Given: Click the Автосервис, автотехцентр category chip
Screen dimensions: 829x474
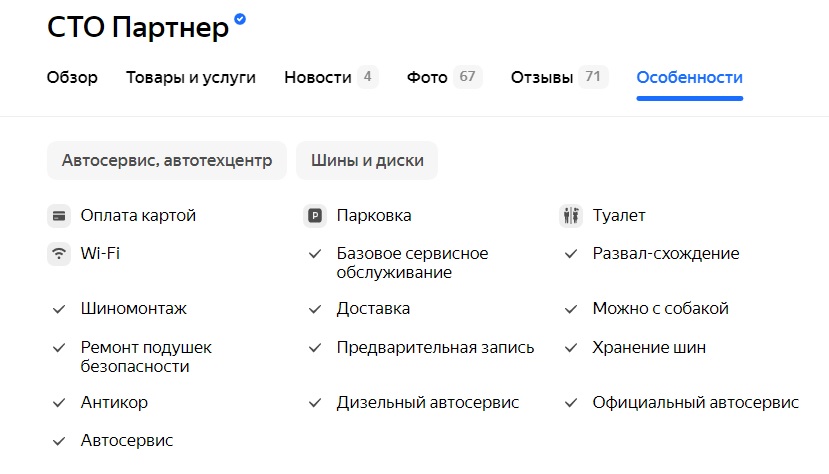Looking at the screenshot, I should coord(167,160).
